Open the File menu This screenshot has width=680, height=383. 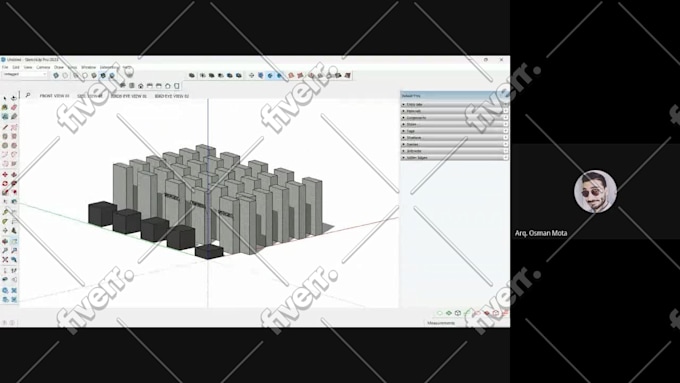coord(5,67)
